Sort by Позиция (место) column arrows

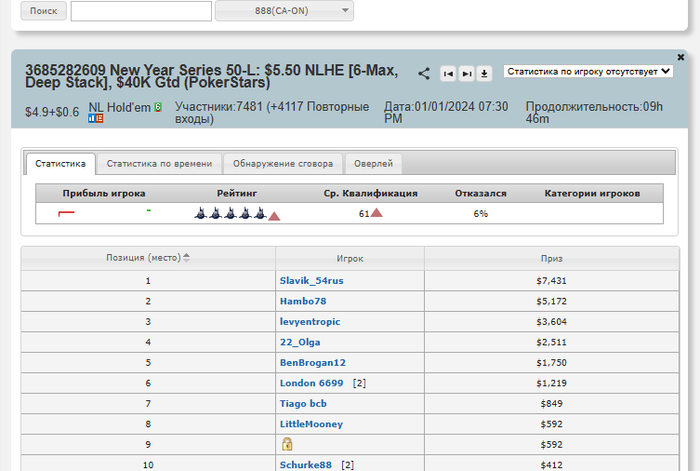[x=186, y=258]
